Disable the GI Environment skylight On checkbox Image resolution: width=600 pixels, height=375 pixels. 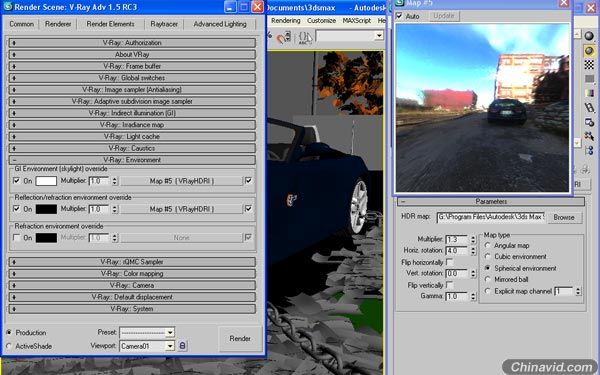16,180
